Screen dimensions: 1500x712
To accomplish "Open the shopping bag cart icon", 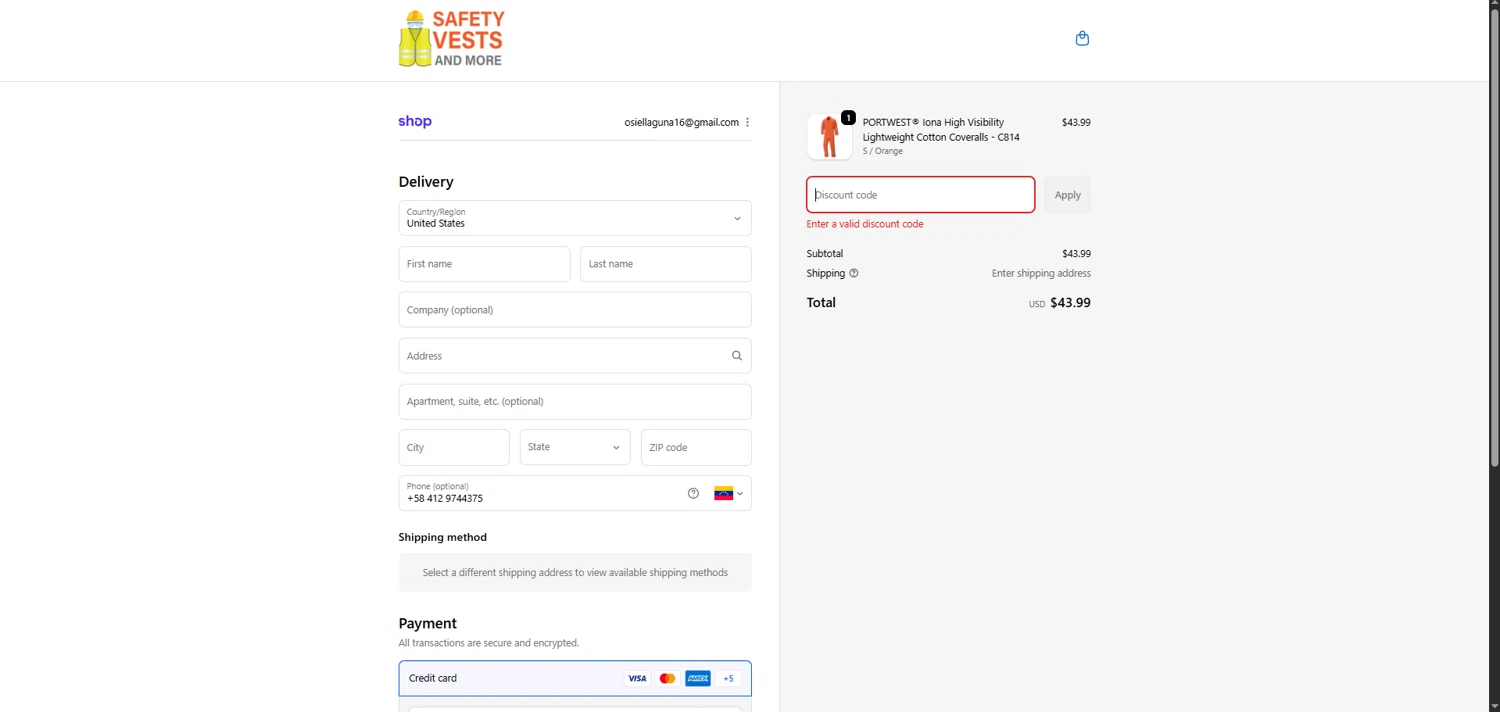I will (1082, 38).
